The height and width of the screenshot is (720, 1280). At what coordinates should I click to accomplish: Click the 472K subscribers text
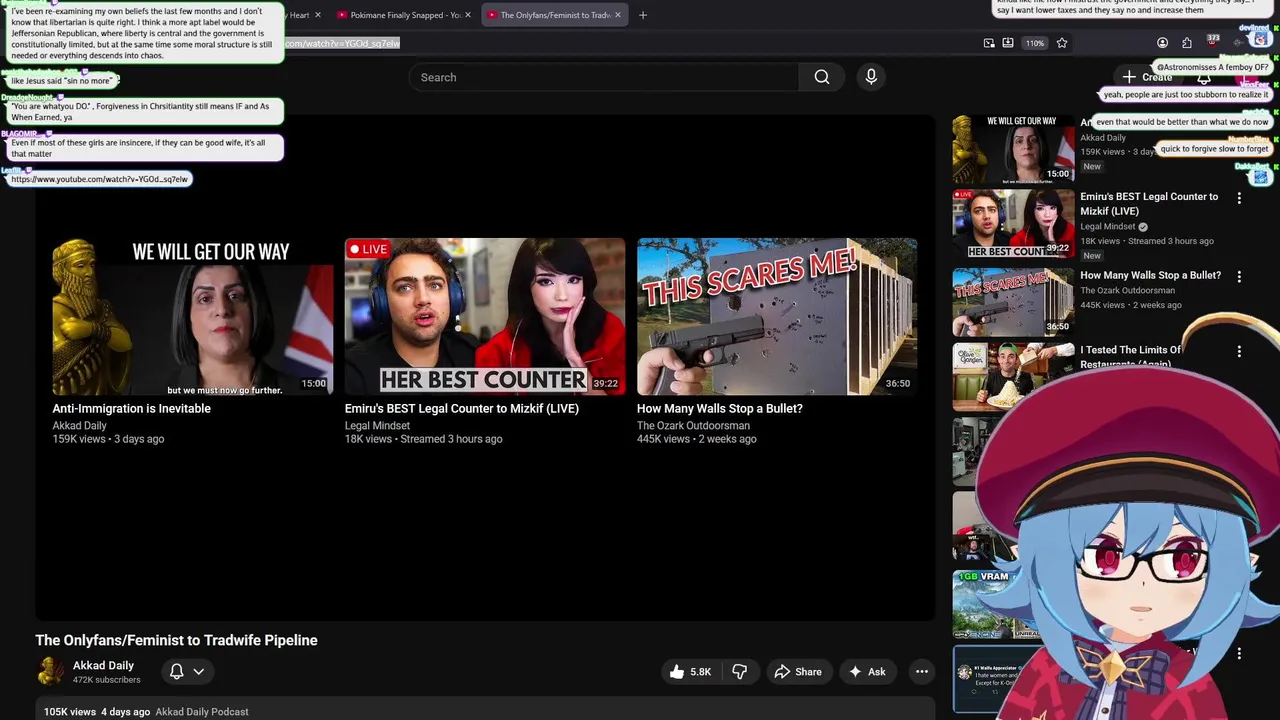107,680
